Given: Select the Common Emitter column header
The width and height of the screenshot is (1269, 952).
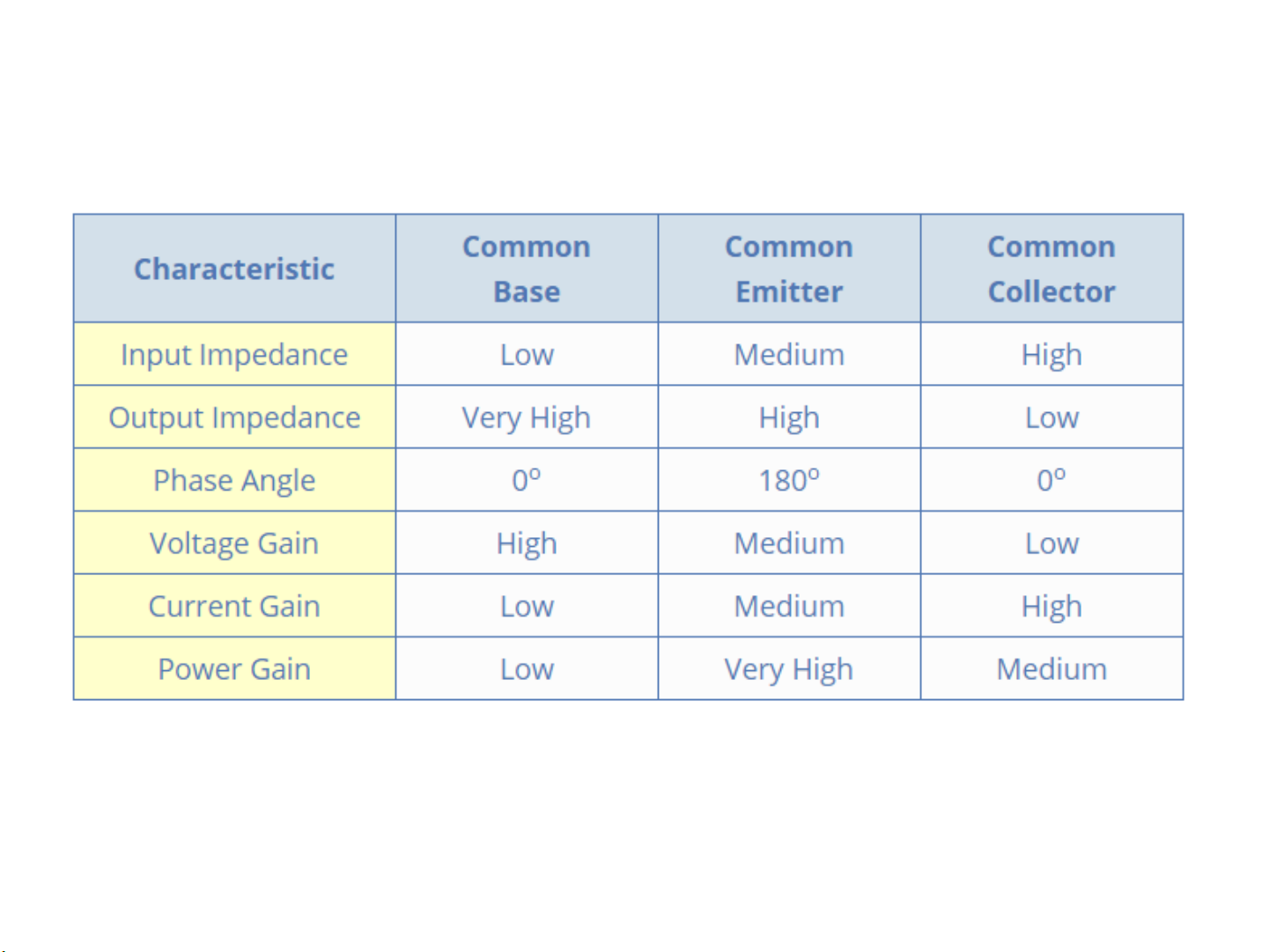Looking at the screenshot, I should tap(789, 269).
